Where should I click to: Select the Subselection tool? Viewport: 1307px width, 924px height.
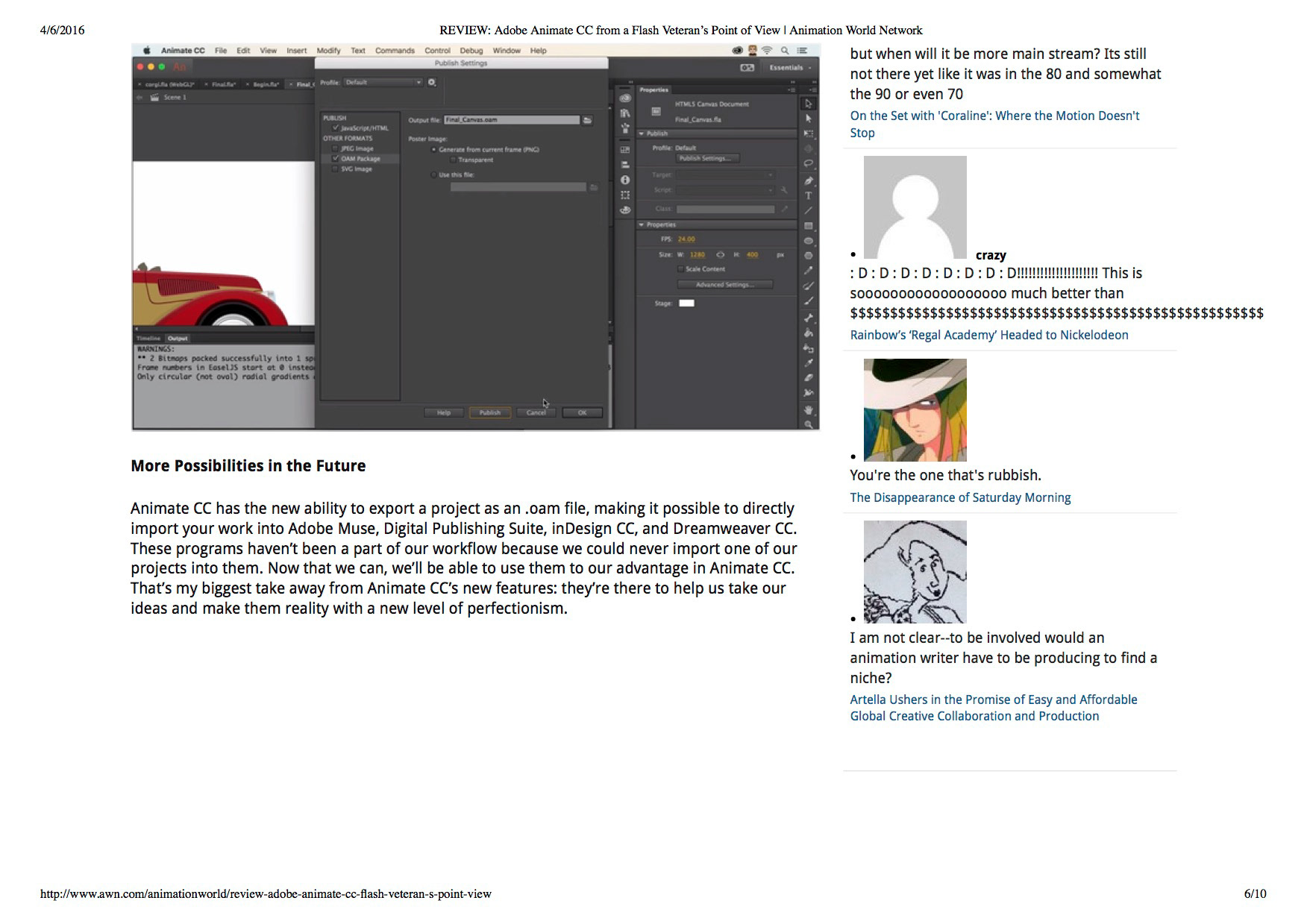pos(809,118)
